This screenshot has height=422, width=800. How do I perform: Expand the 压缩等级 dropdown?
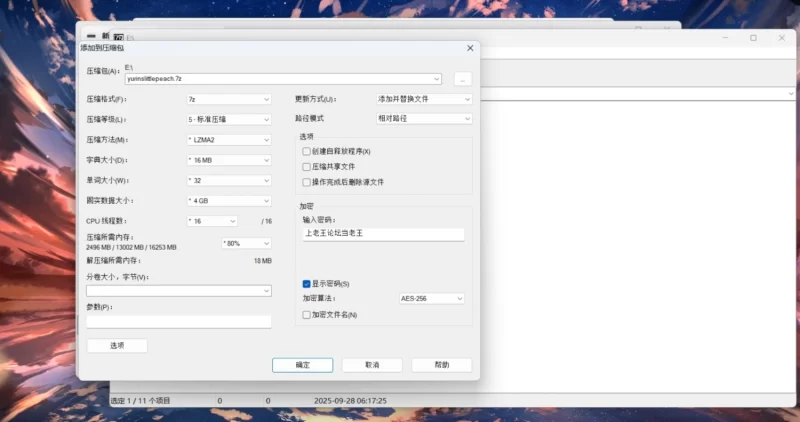coord(228,119)
